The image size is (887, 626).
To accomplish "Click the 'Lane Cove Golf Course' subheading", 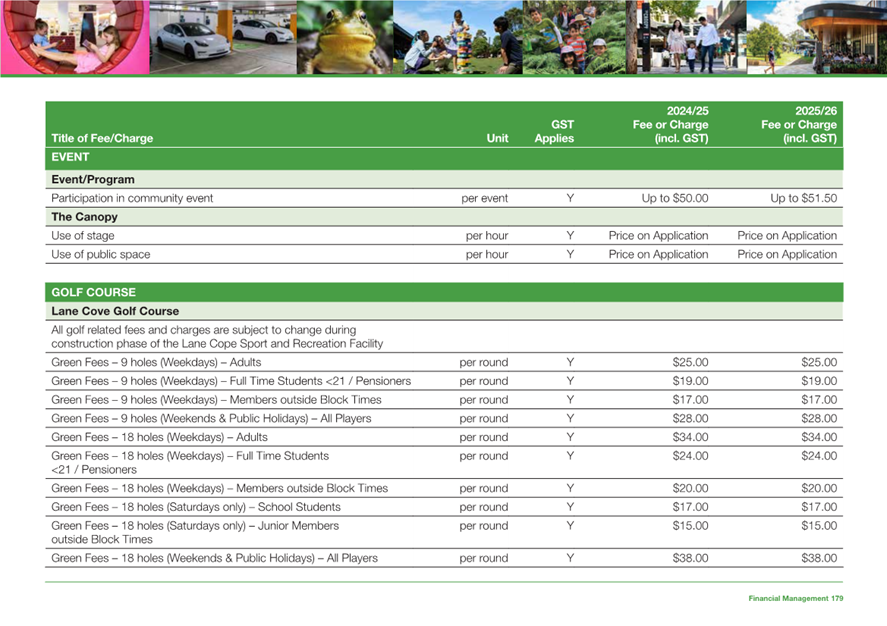I will (x=115, y=311).
